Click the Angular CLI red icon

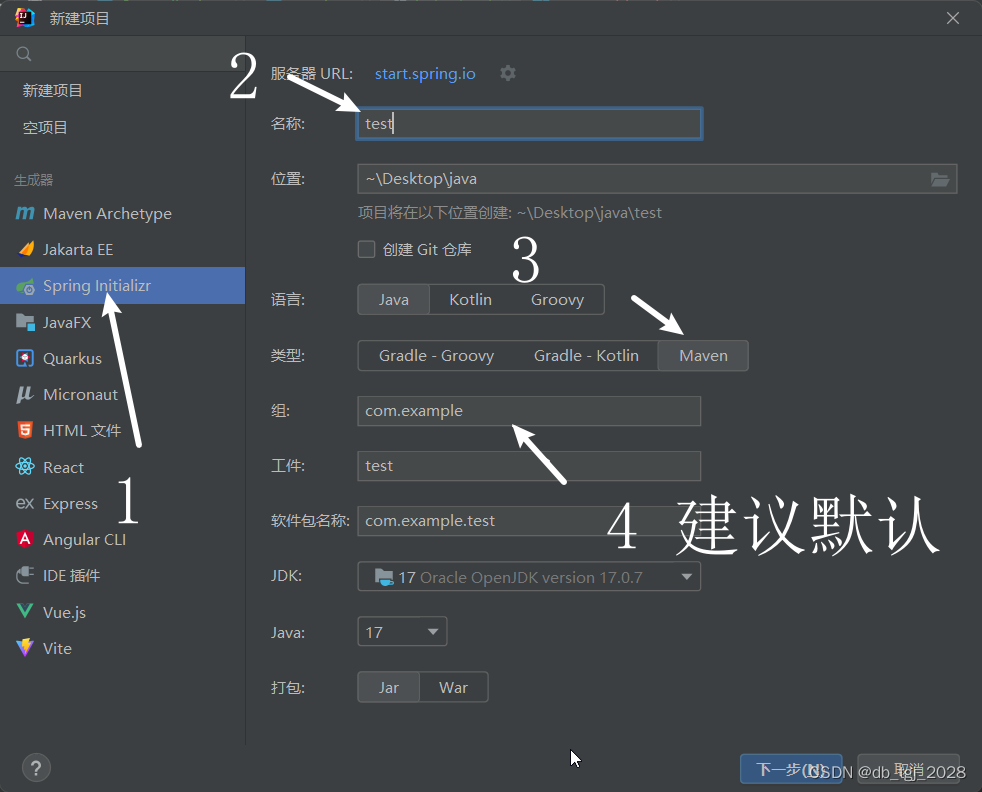[x=25, y=539]
